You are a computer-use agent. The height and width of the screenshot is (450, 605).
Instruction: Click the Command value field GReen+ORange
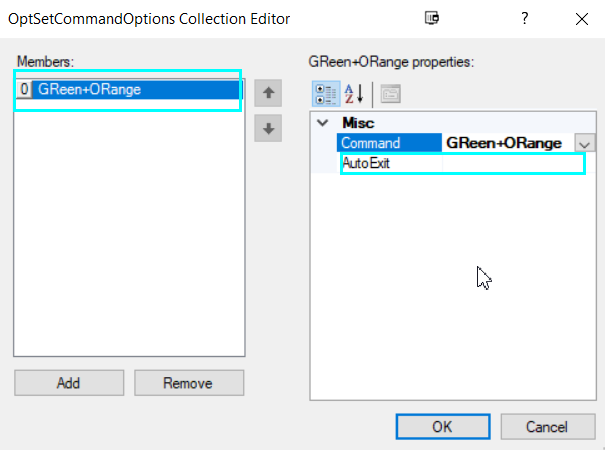click(x=507, y=143)
